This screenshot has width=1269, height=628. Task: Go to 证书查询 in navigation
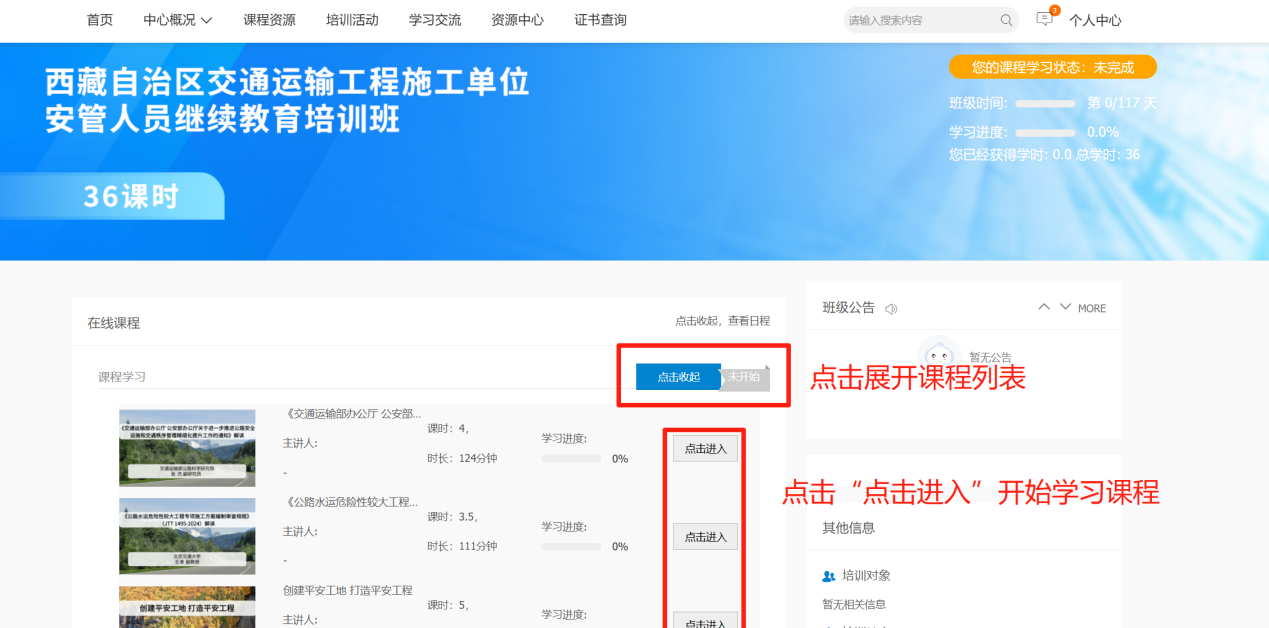tap(600, 20)
